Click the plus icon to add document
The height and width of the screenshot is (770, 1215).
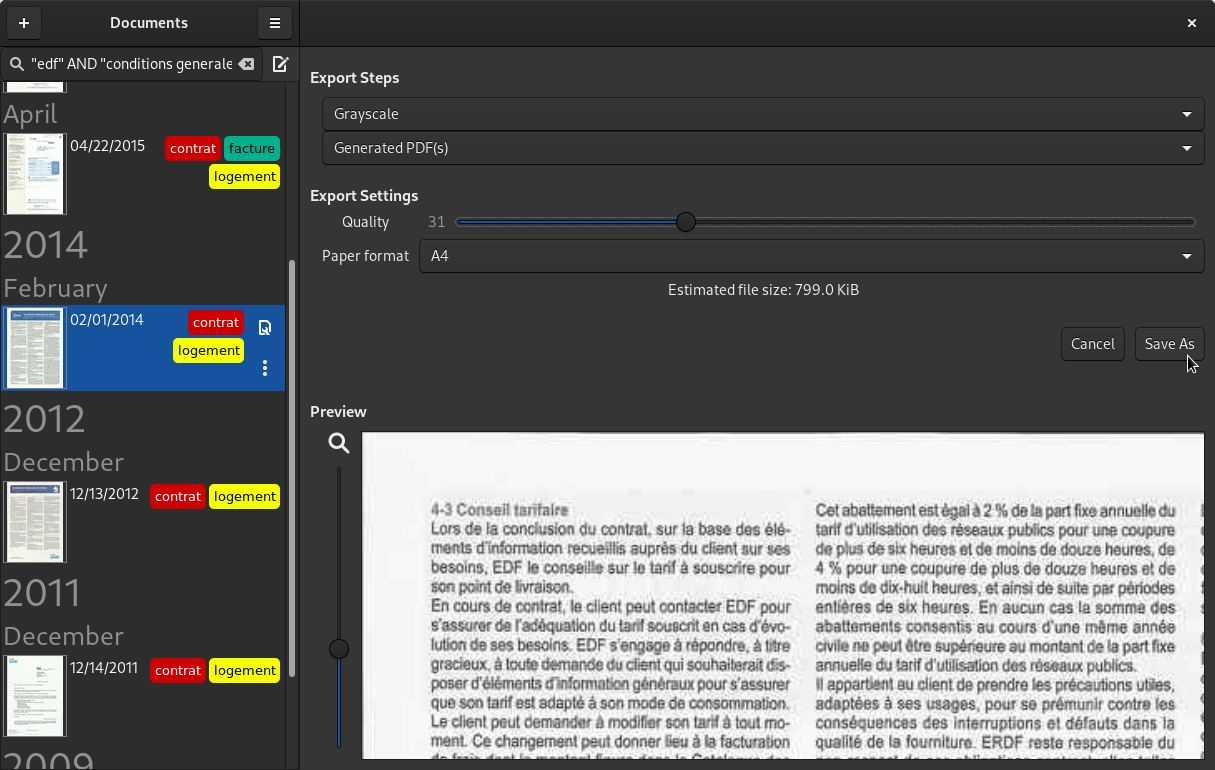(24, 23)
